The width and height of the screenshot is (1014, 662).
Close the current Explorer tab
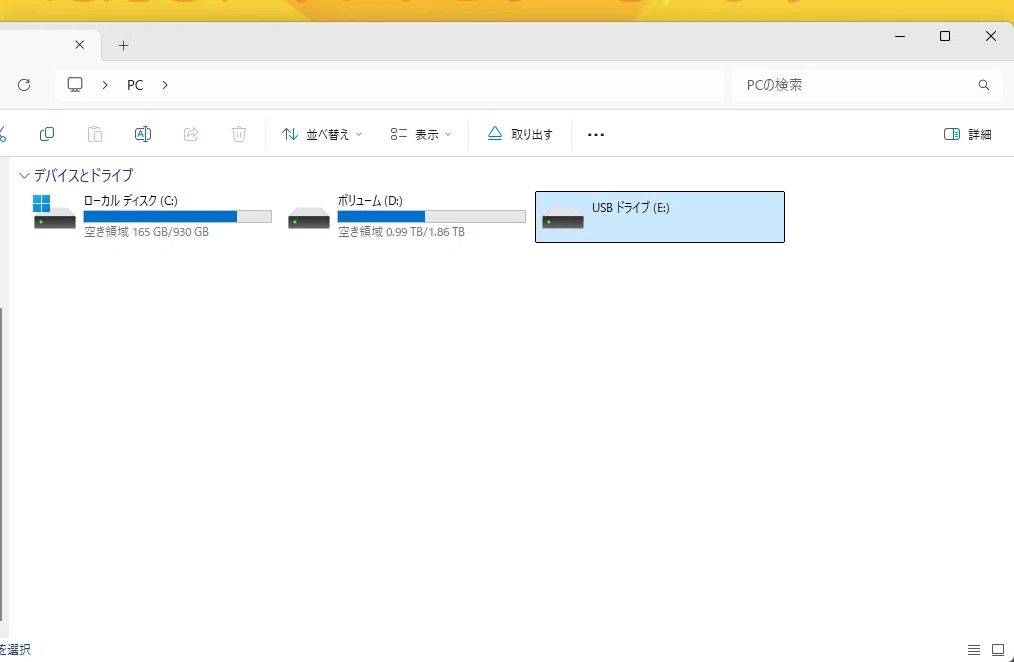pyautogui.click(x=80, y=45)
